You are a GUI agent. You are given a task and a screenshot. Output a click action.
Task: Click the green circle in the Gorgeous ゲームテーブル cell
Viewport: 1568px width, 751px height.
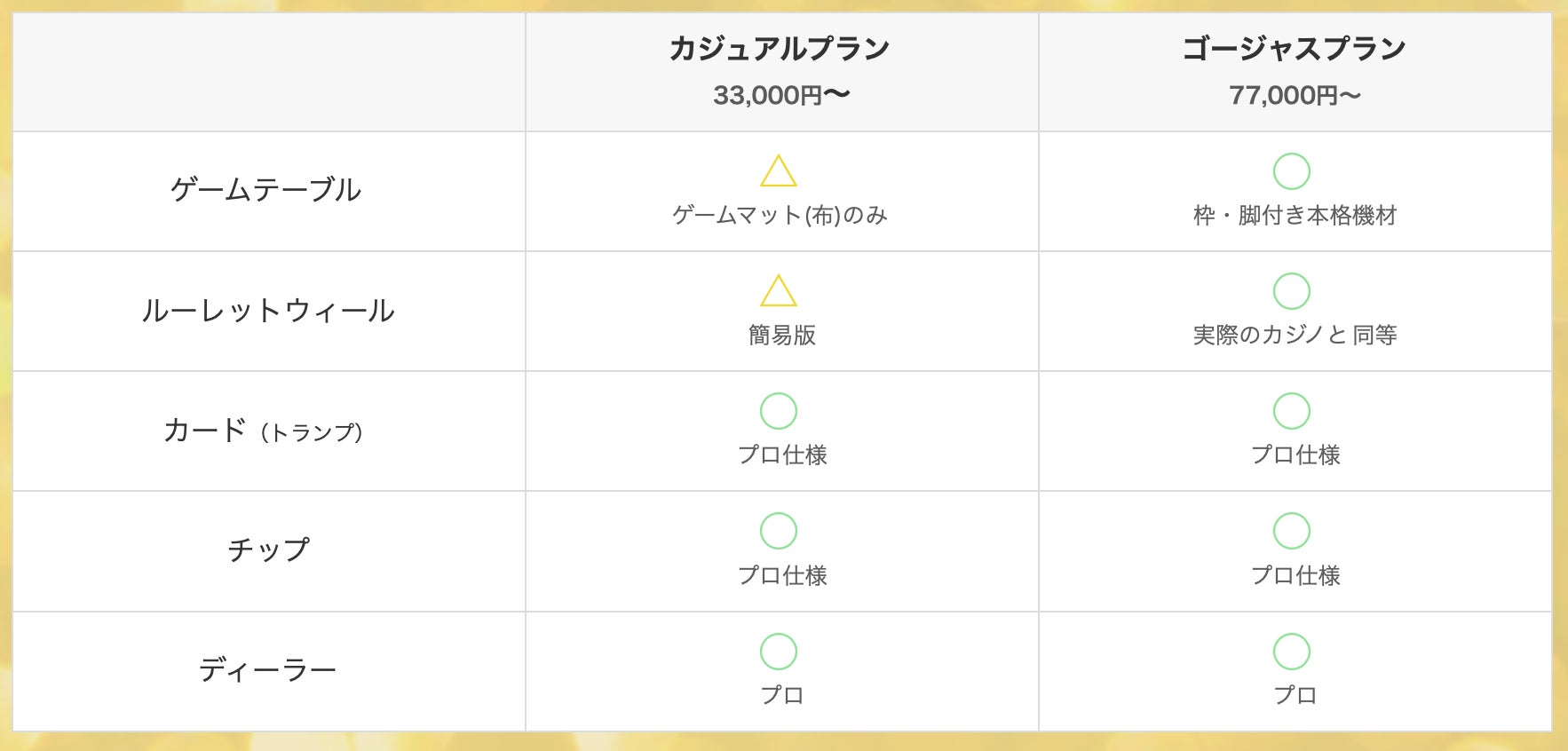(x=1292, y=171)
